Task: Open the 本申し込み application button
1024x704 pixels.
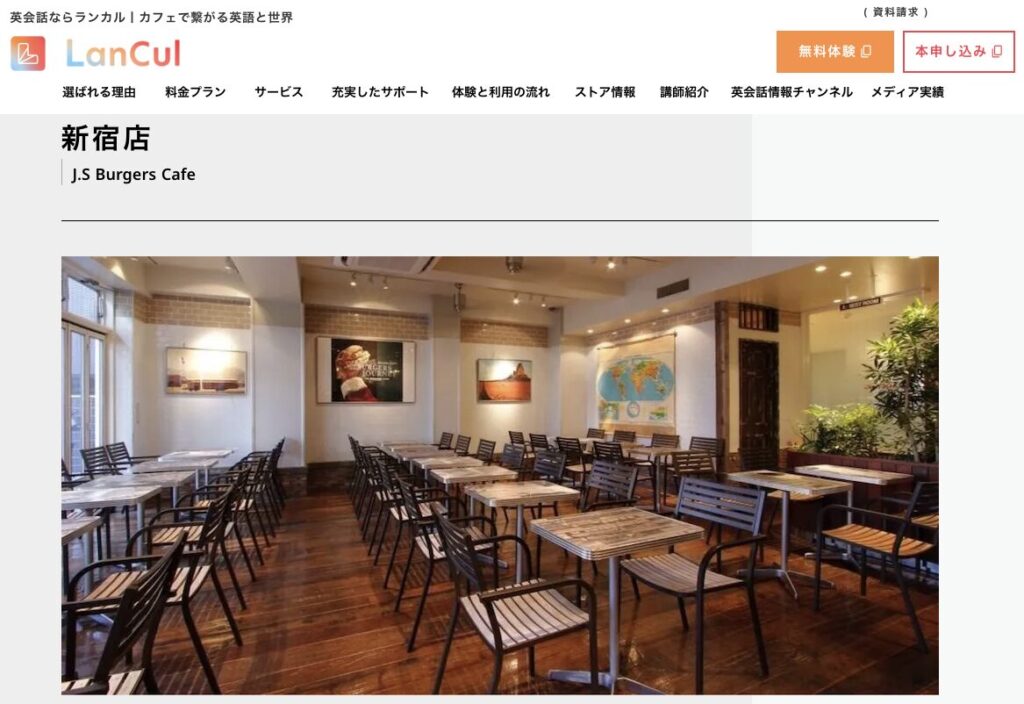Action: coord(959,52)
